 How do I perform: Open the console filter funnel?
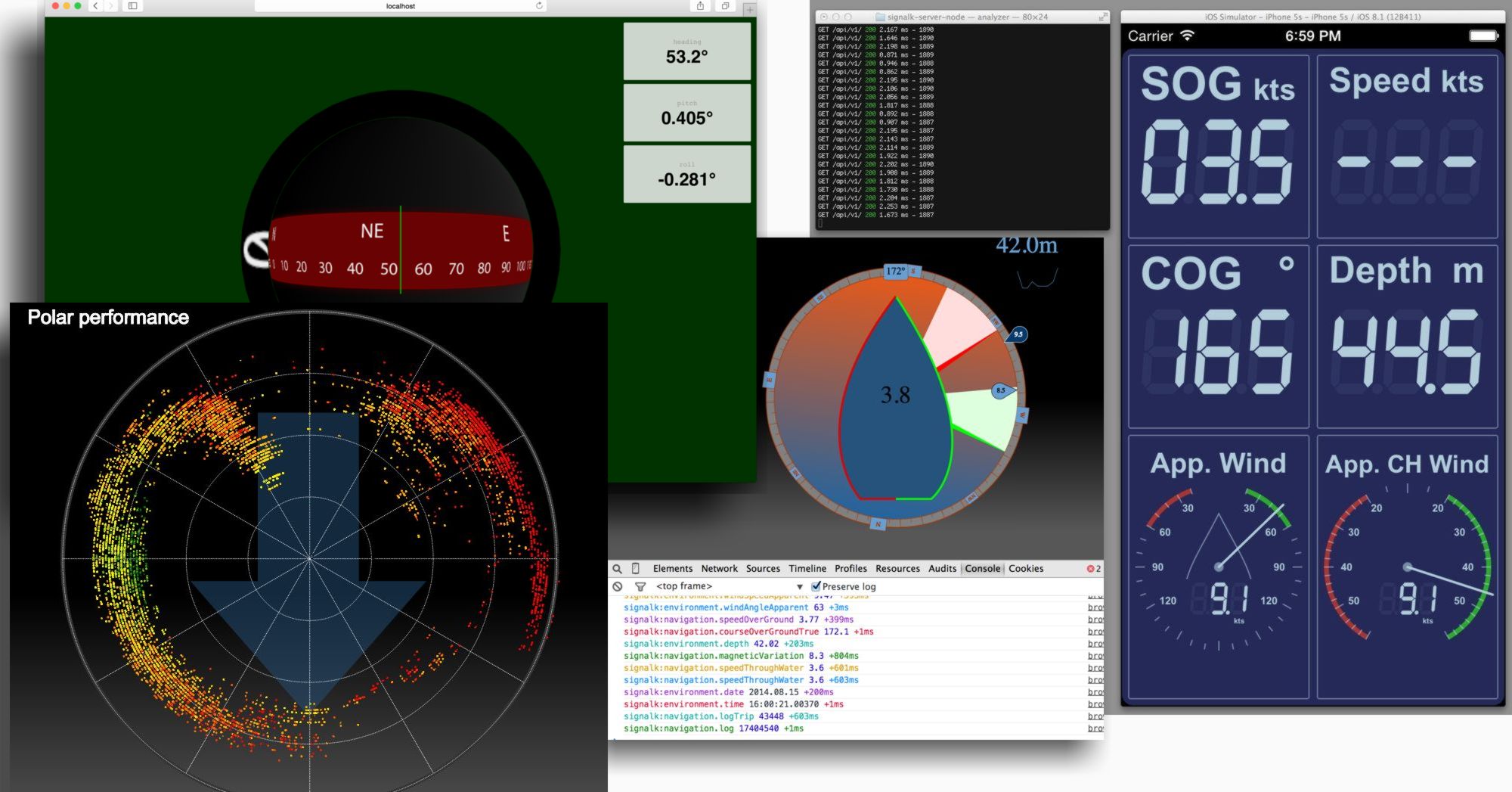(640, 586)
